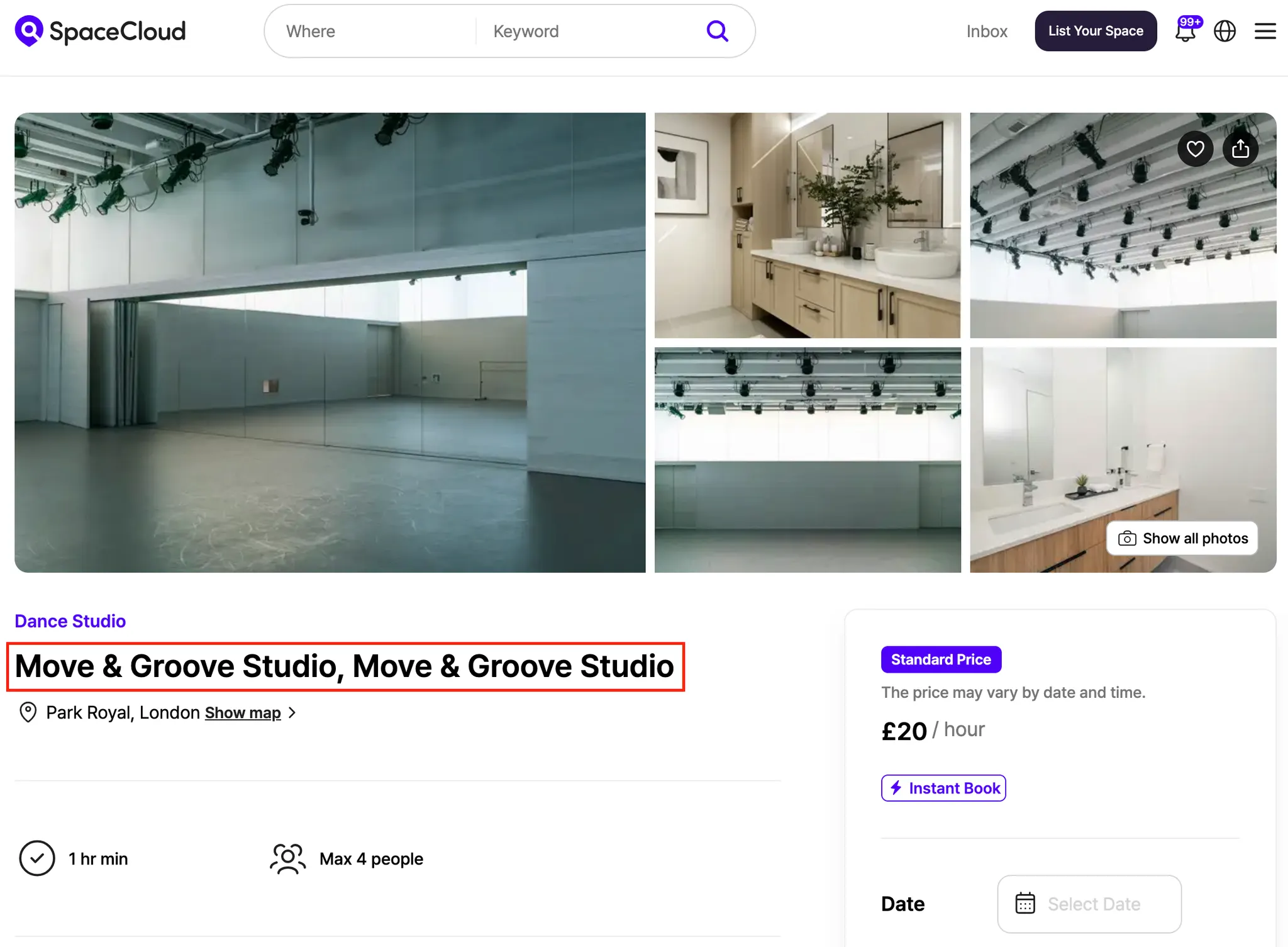
Task: Click the SpaceCloud logo
Action: [101, 31]
